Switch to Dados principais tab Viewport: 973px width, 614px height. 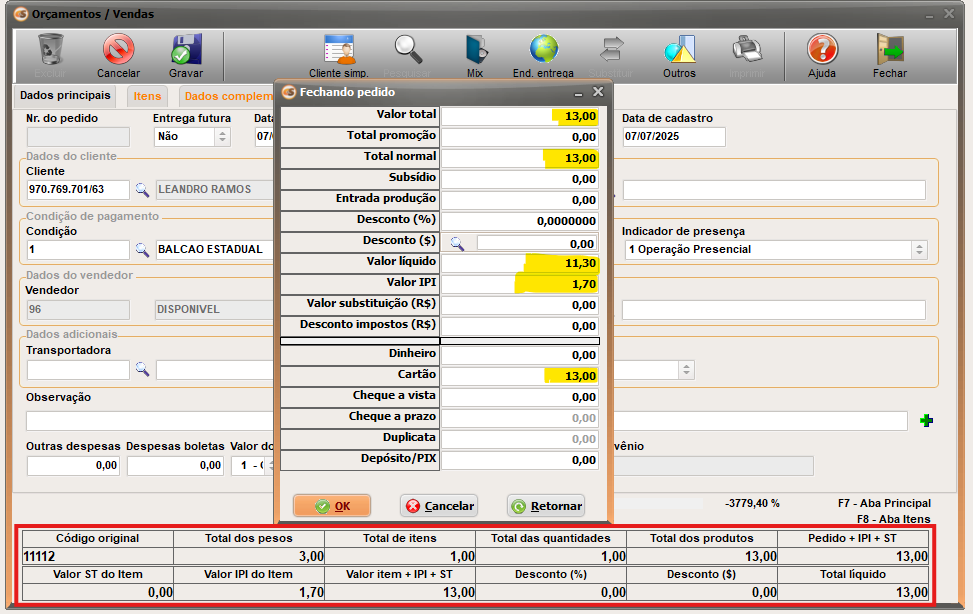tap(65, 96)
